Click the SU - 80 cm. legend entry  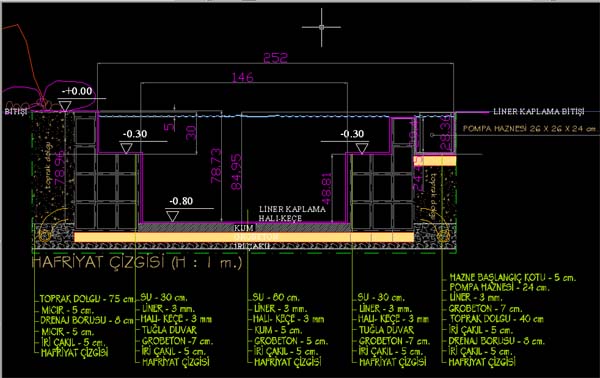point(276,298)
